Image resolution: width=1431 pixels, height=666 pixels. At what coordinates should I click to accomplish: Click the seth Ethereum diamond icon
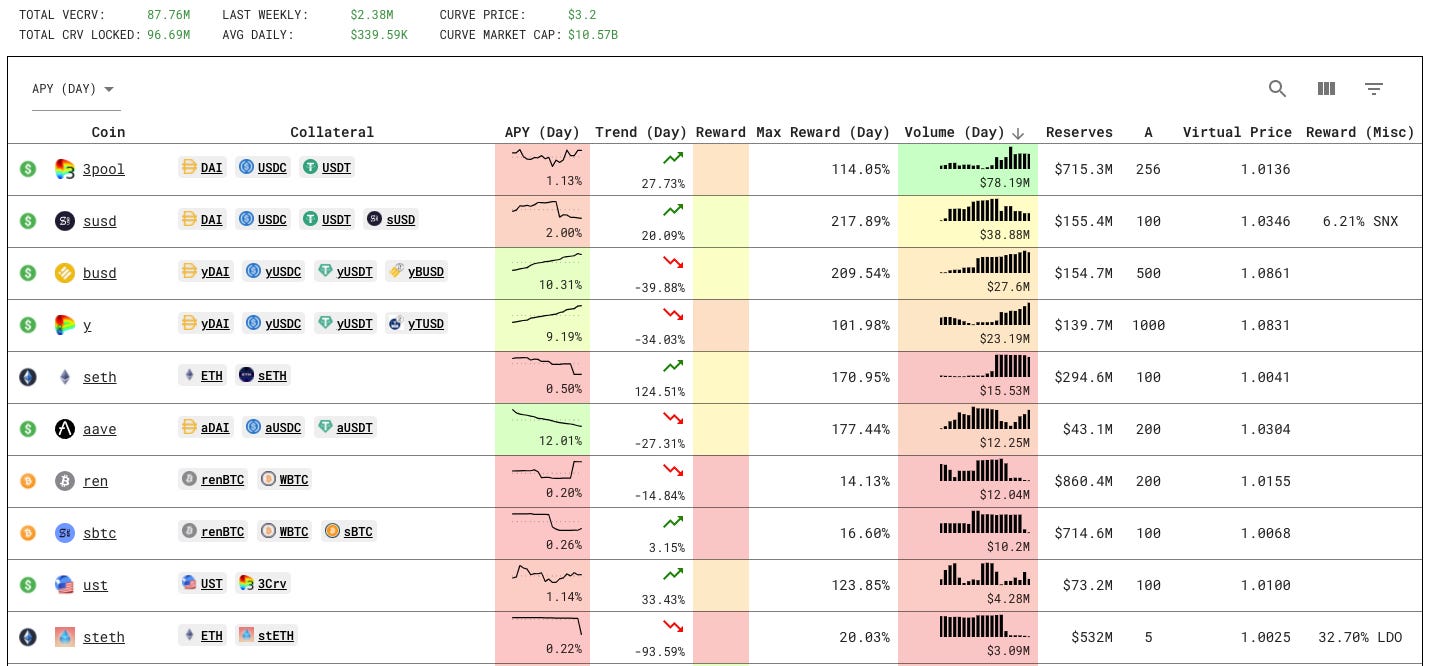click(65, 376)
